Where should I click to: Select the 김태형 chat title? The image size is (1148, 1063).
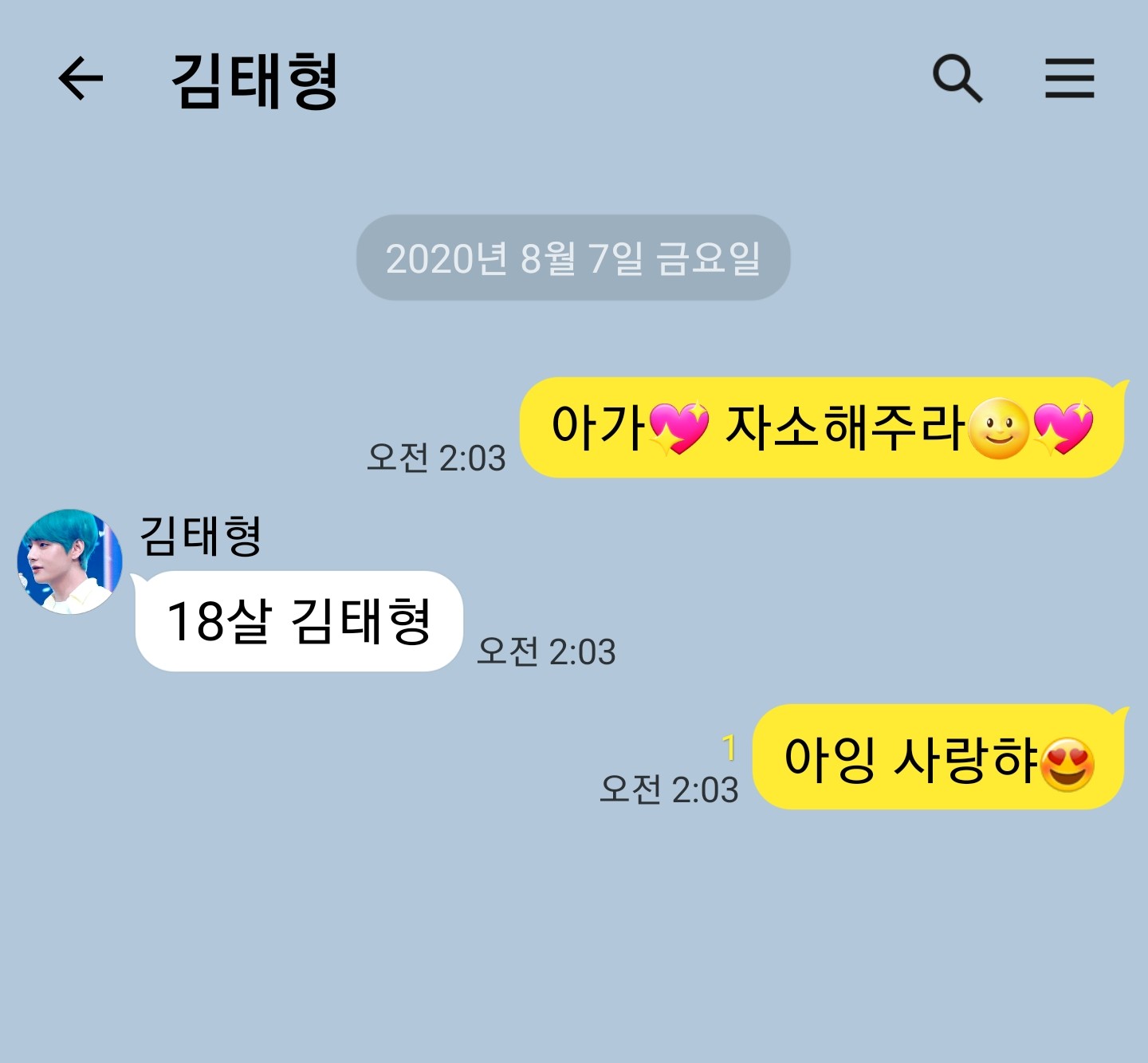[255, 81]
